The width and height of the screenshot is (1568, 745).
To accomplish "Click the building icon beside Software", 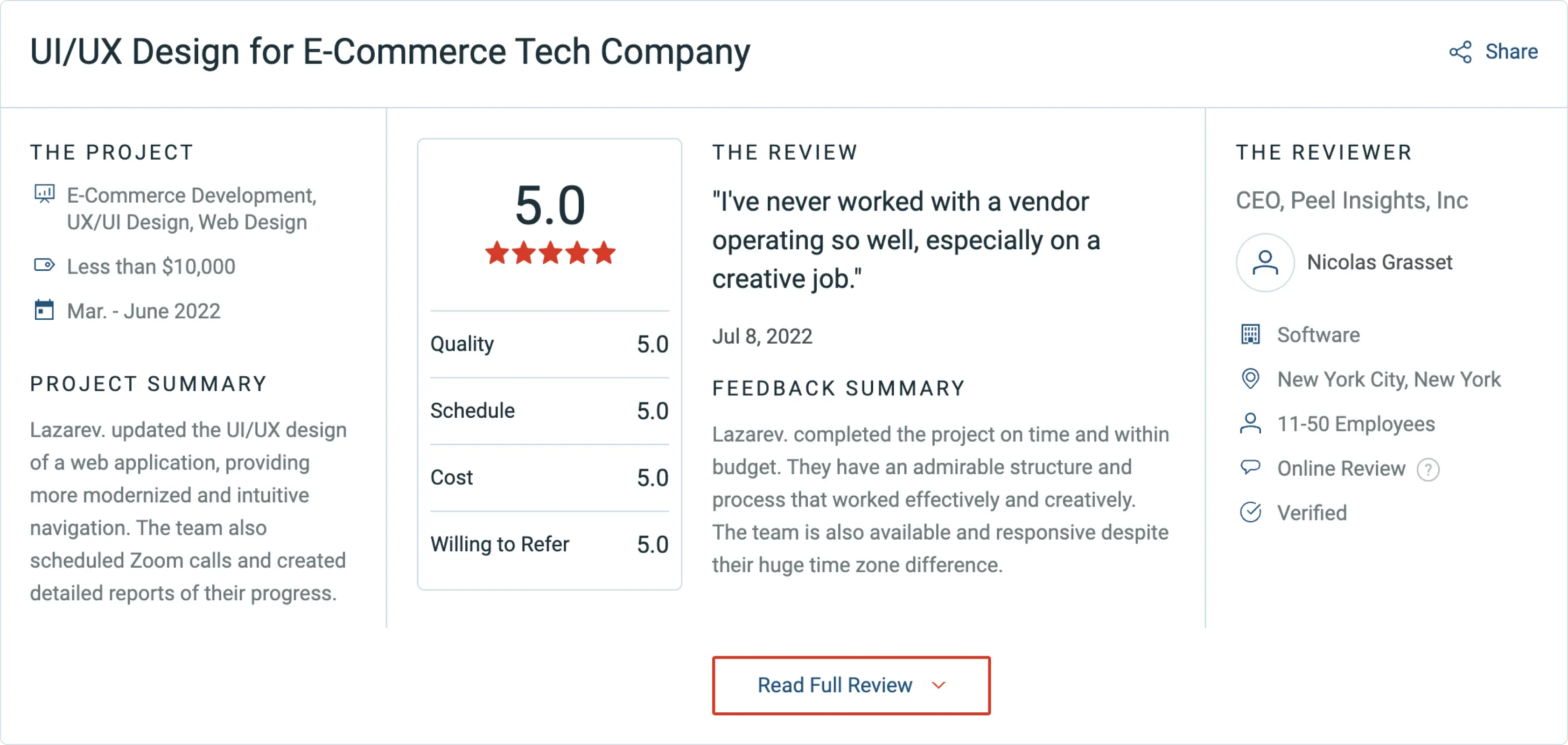I will [x=1252, y=334].
